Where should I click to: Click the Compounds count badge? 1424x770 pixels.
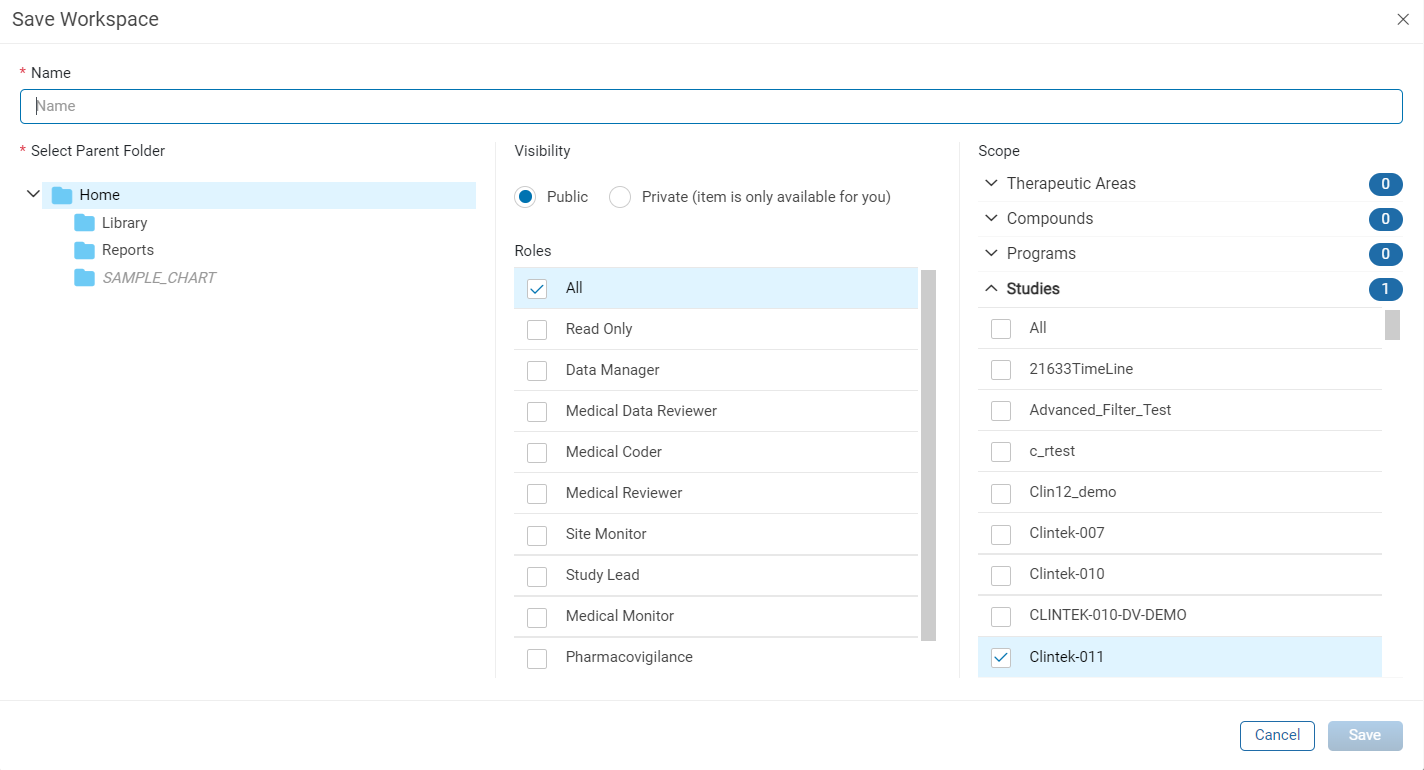(1386, 219)
